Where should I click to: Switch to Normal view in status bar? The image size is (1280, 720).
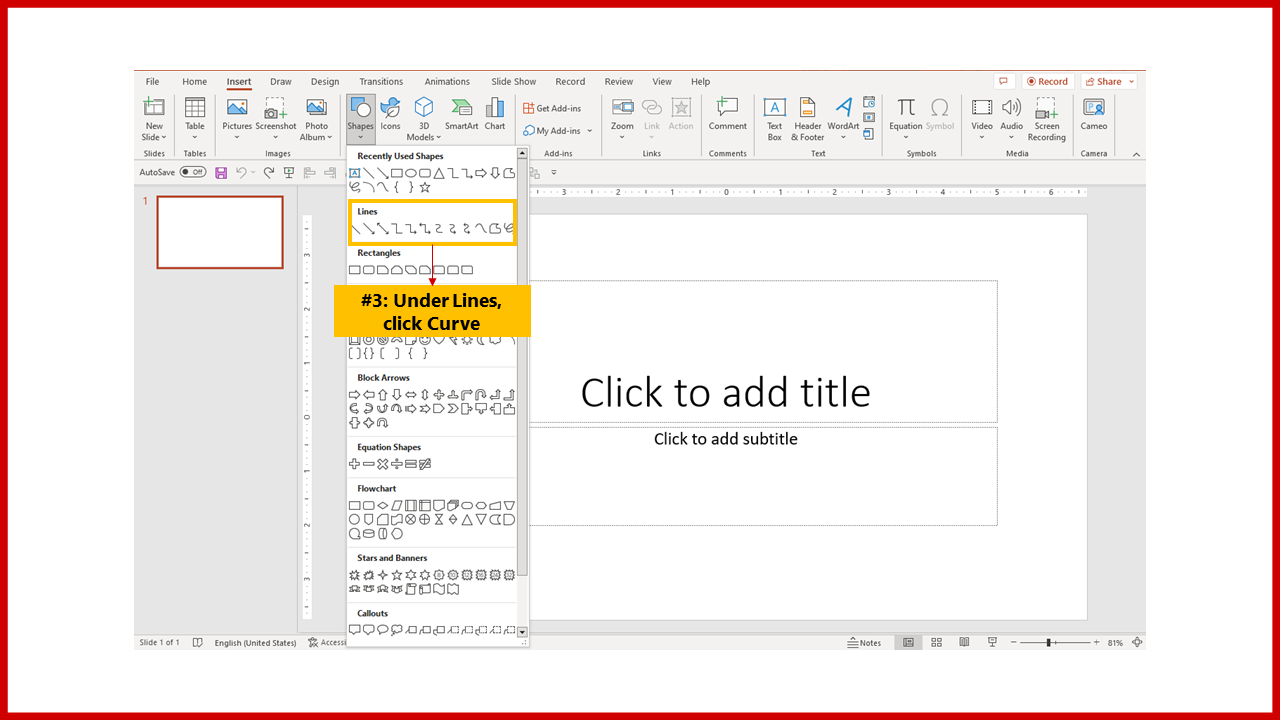909,643
